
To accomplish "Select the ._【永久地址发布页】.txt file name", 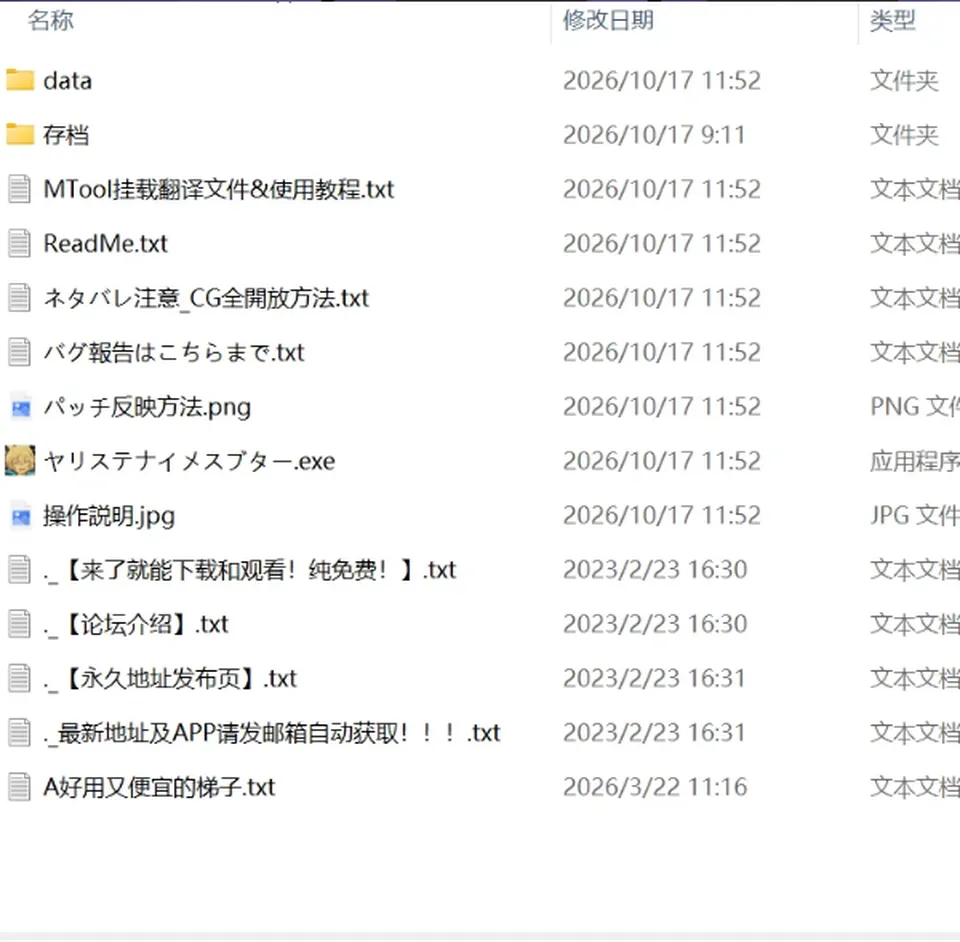I will (170, 679).
